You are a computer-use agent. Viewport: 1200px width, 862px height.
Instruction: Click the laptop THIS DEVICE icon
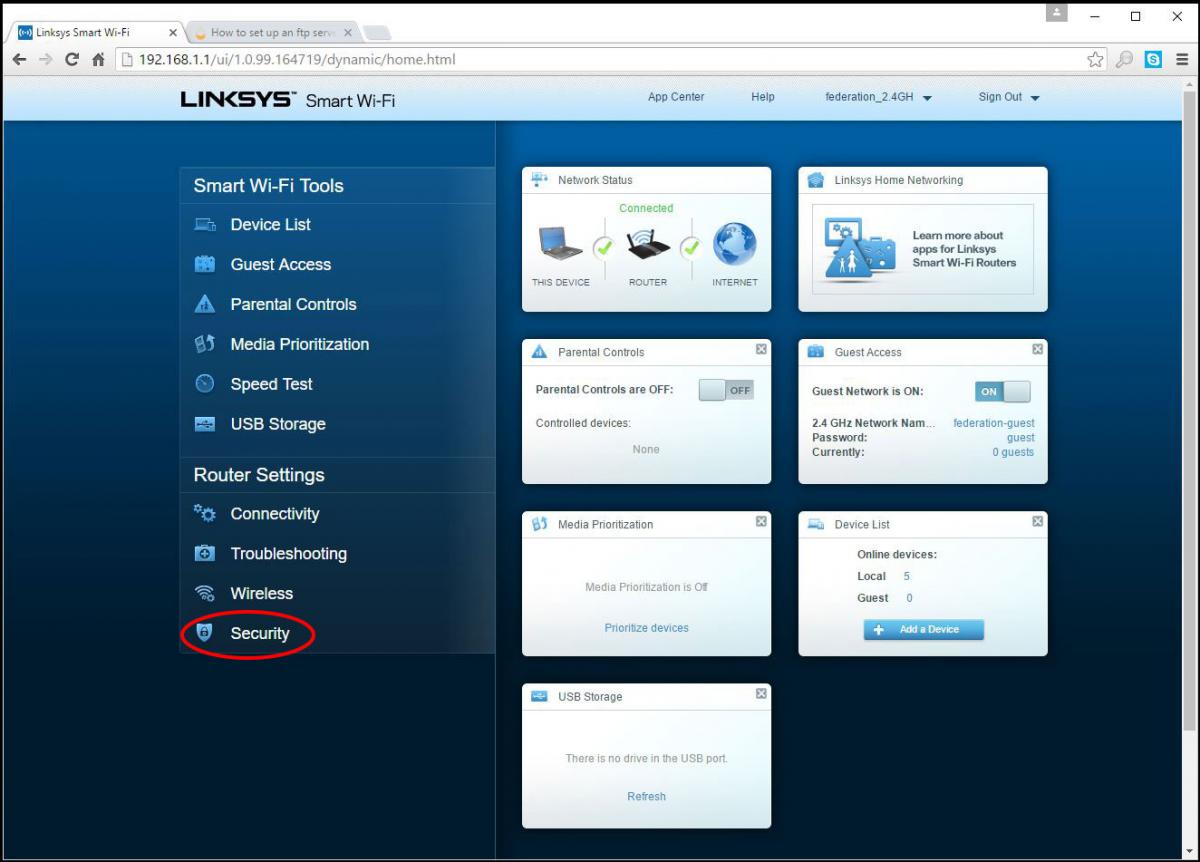tap(561, 243)
